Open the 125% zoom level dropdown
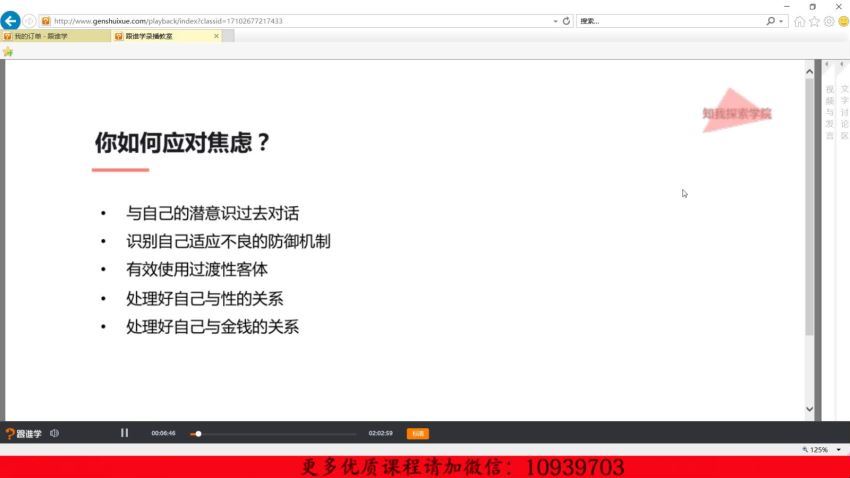This screenshot has width=850, height=478. pos(840,450)
